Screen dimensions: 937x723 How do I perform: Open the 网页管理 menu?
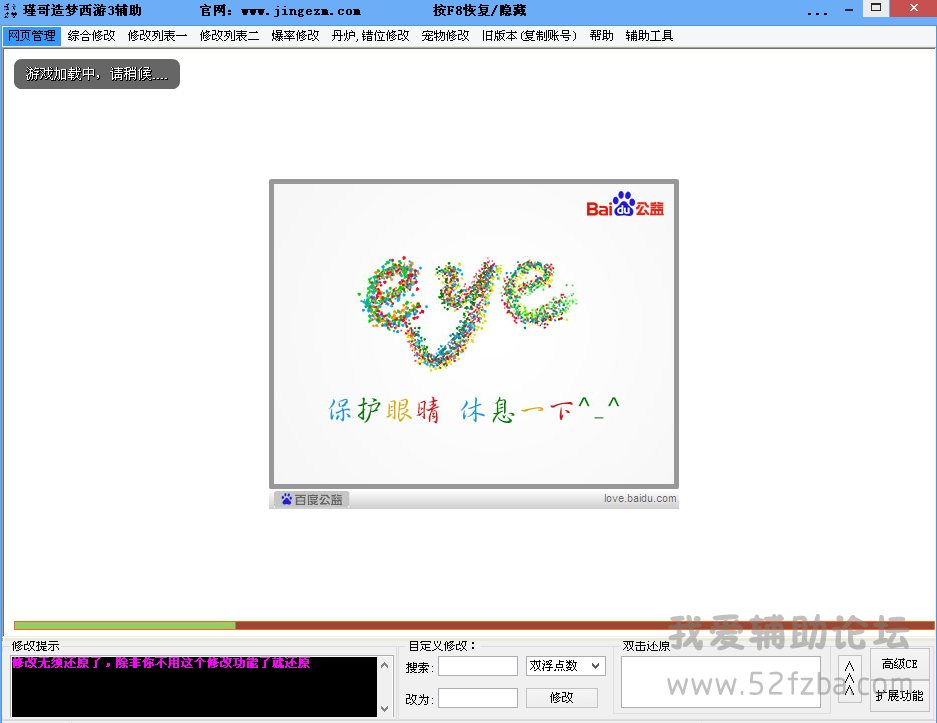[x=32, y=36]
